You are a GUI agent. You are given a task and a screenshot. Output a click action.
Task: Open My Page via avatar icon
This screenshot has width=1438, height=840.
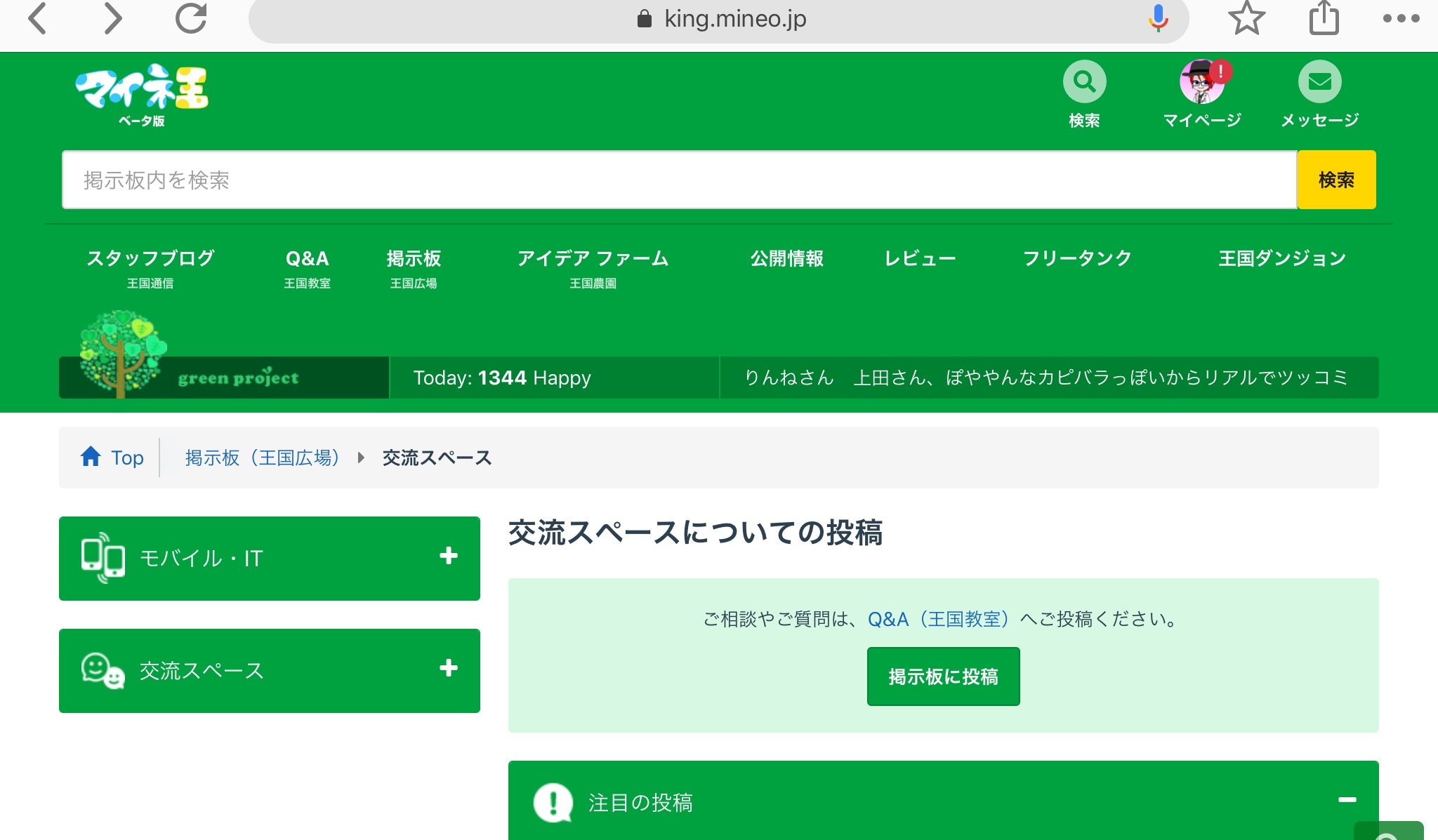[1202, 82]
